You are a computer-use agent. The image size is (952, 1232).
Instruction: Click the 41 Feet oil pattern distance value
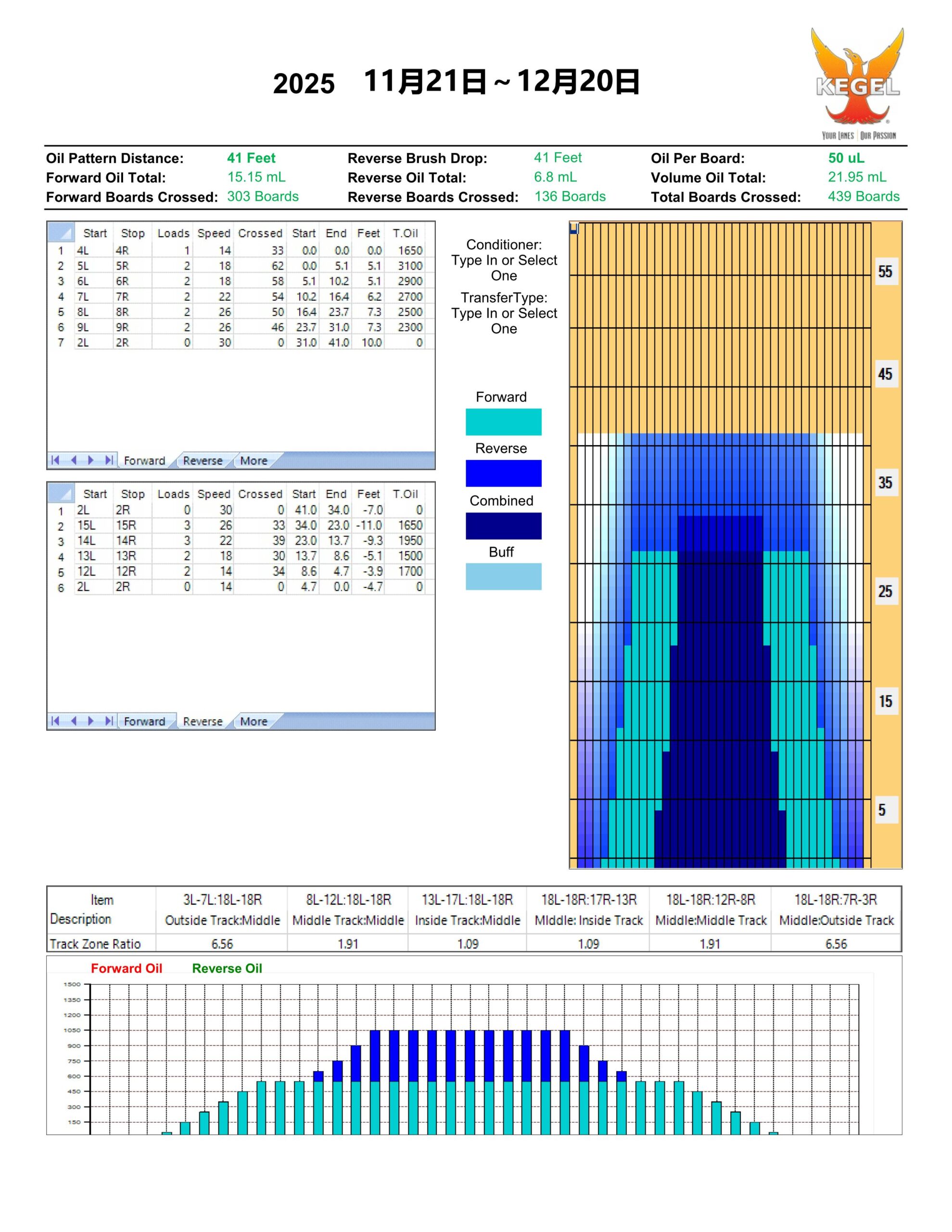click(251, 158)
